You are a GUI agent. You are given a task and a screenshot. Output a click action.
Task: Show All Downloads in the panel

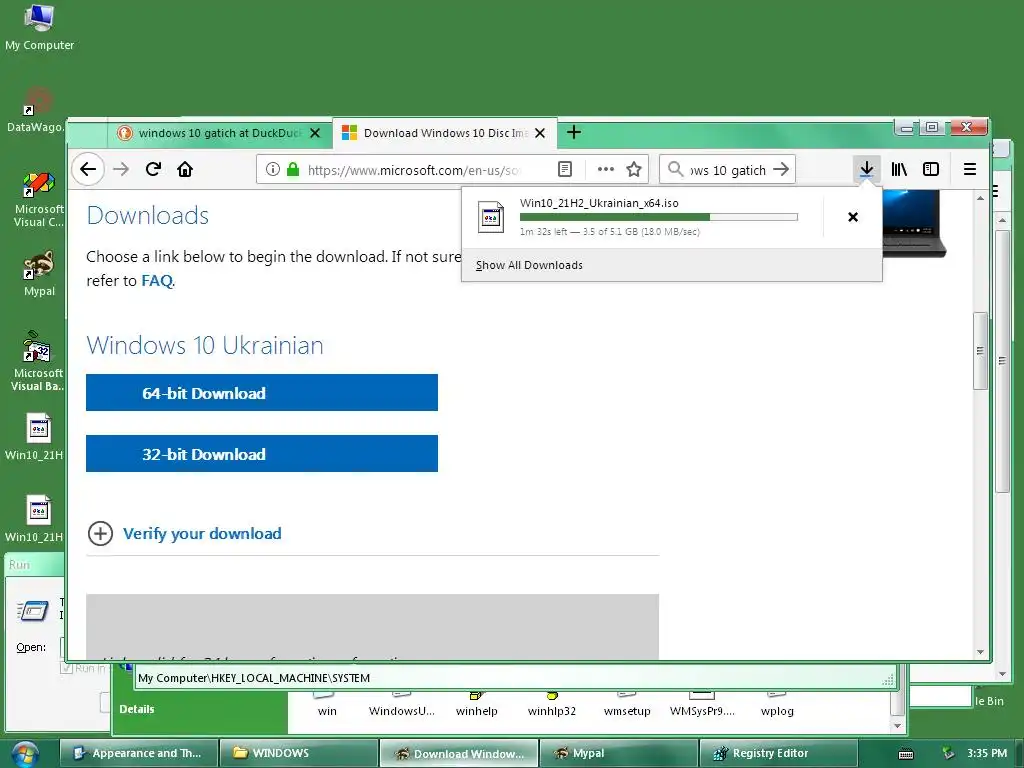(530, 265)
